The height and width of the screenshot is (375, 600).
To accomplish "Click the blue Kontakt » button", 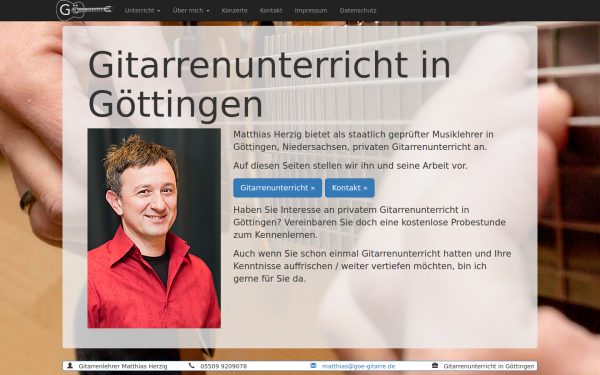I will [x=350, y=188].
